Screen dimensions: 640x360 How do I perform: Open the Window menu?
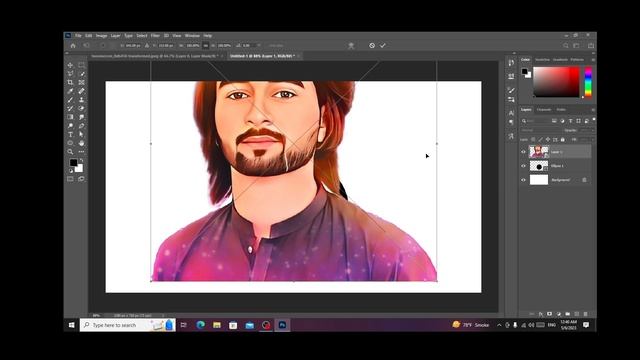(192, 36)
